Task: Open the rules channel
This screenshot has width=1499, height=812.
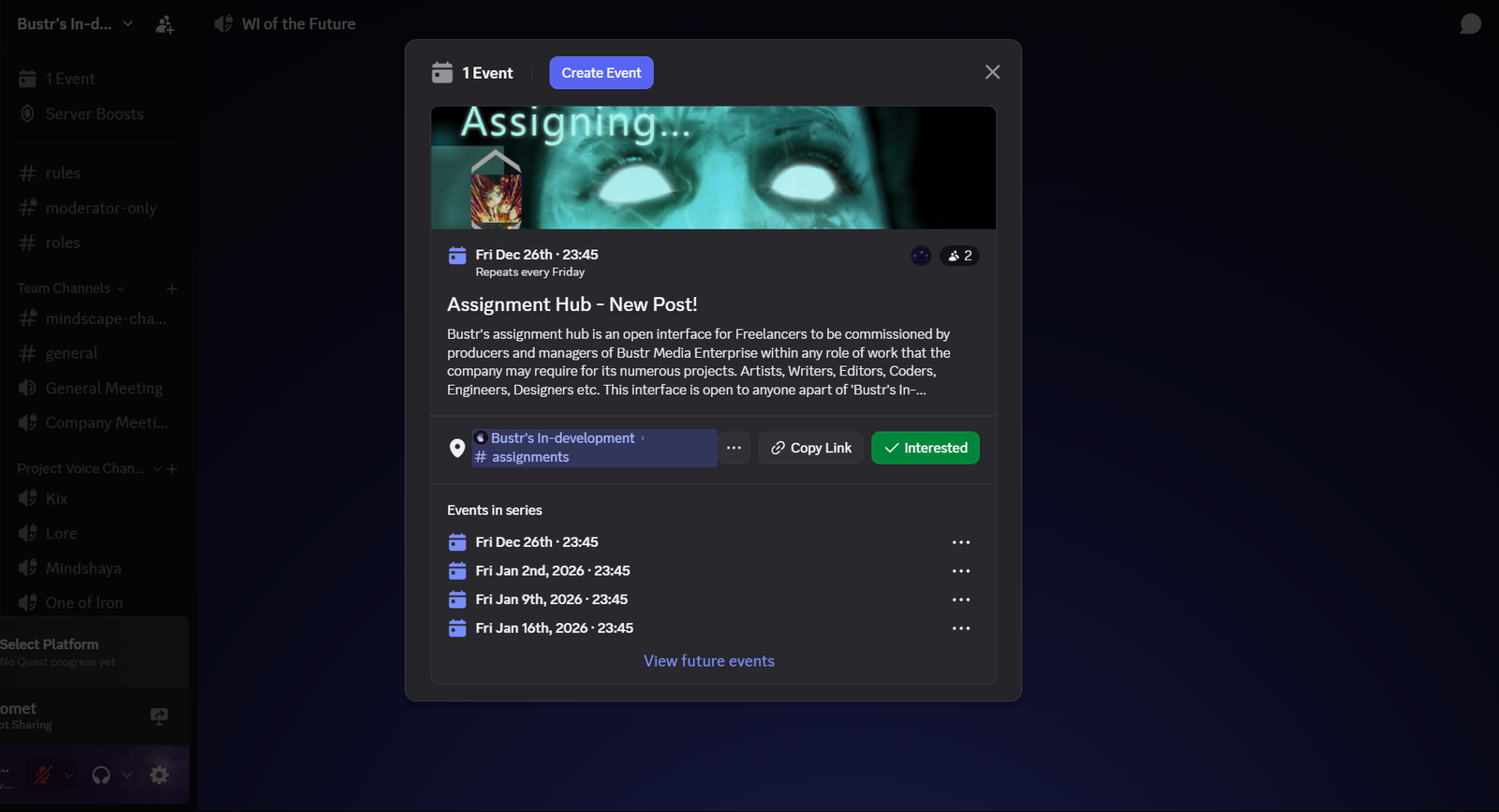Action: point(63,173)
